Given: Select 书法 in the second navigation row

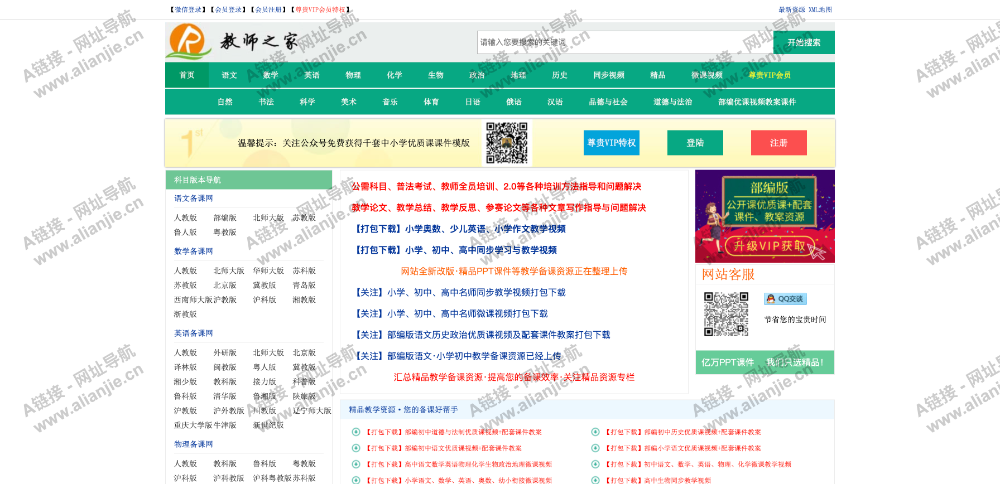Looking at the screenshot, I should tap(266, 102).
